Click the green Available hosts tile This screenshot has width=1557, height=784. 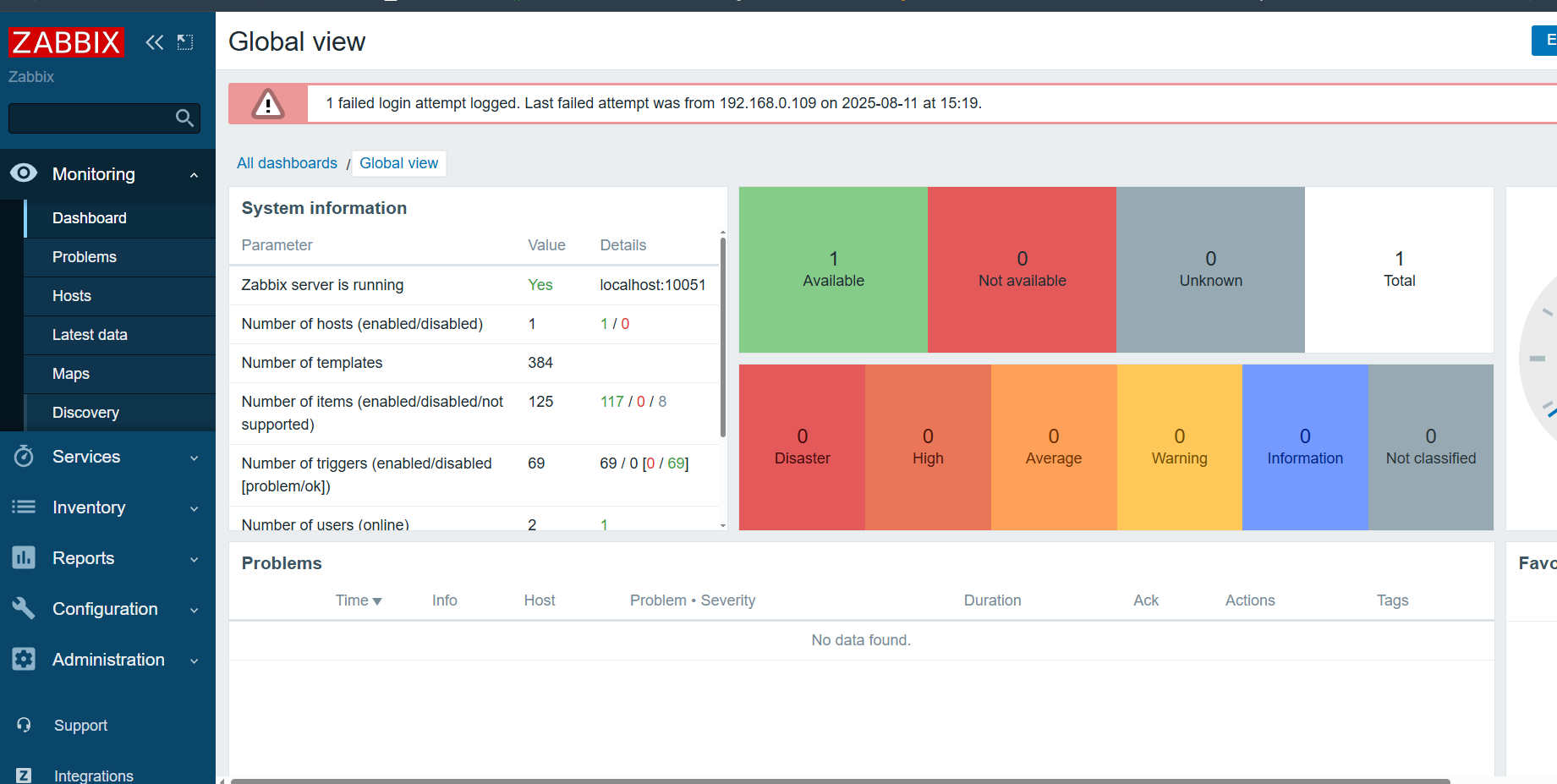click(833, 270)
